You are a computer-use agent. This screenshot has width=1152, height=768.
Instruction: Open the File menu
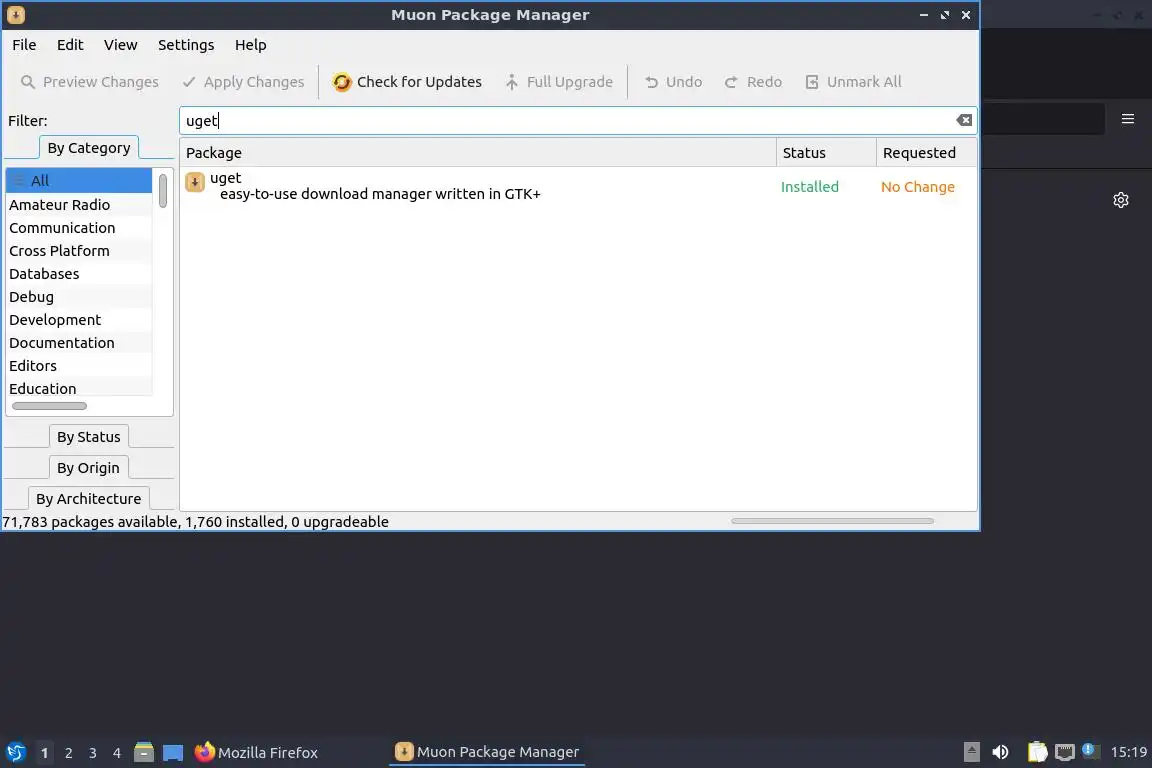coord(24,45)
